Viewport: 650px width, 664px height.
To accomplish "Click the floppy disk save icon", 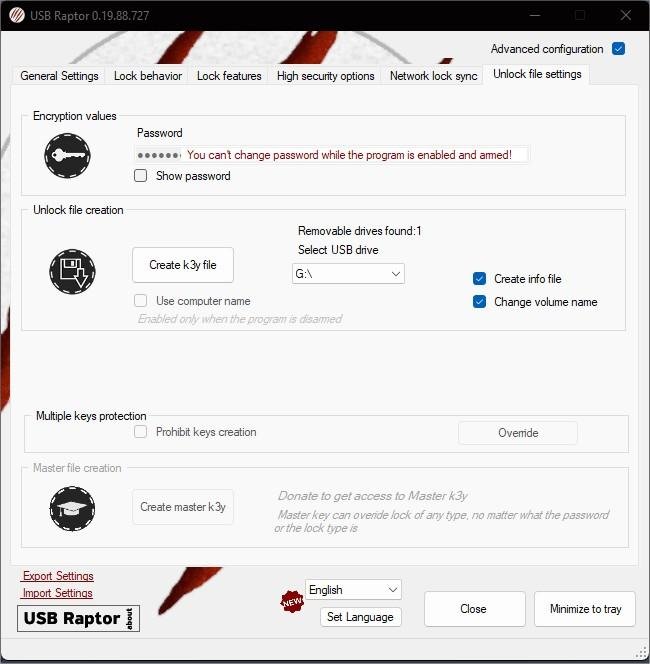I will 72,271.
